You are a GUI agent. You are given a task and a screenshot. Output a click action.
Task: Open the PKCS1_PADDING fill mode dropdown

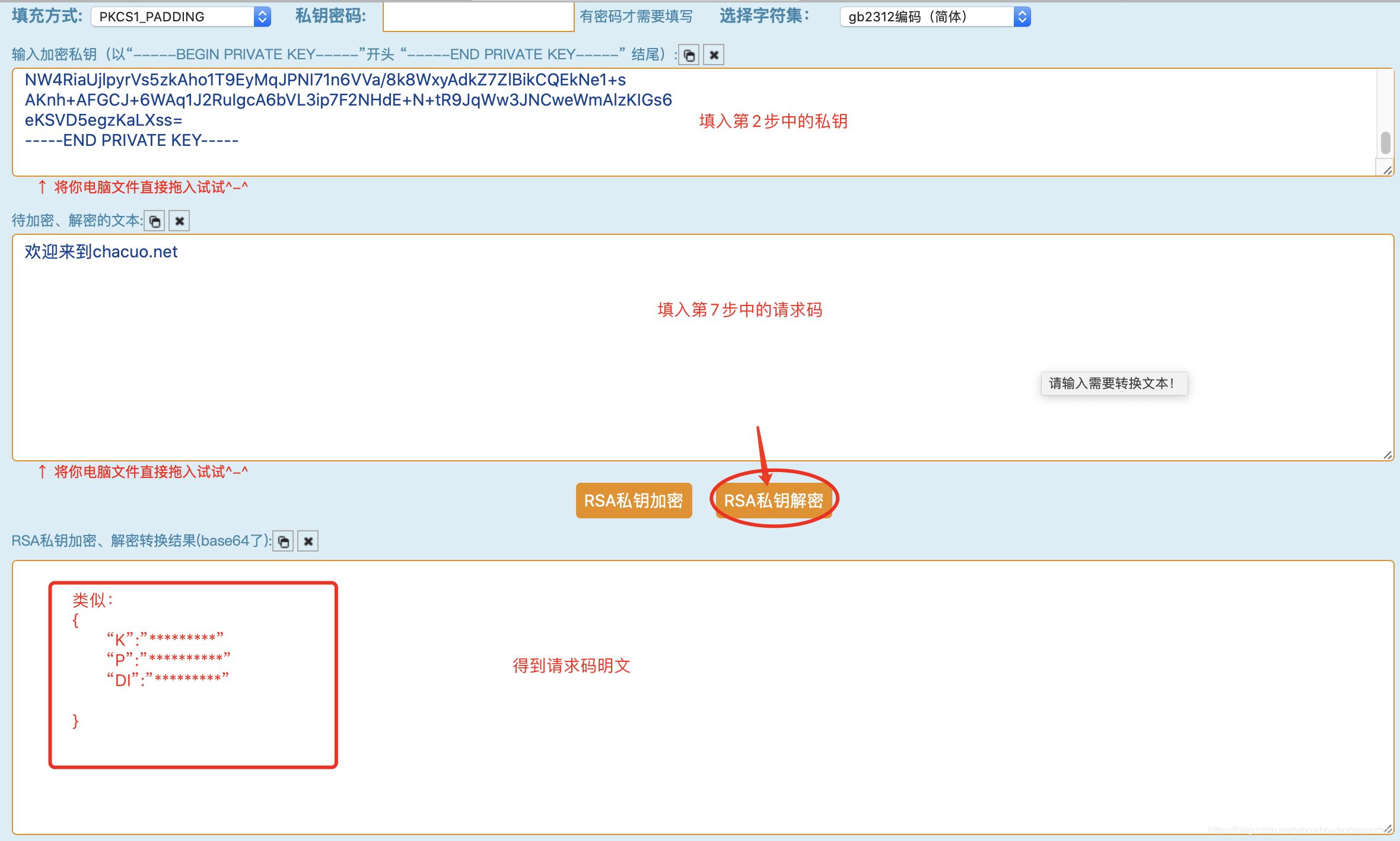[181, 17]
